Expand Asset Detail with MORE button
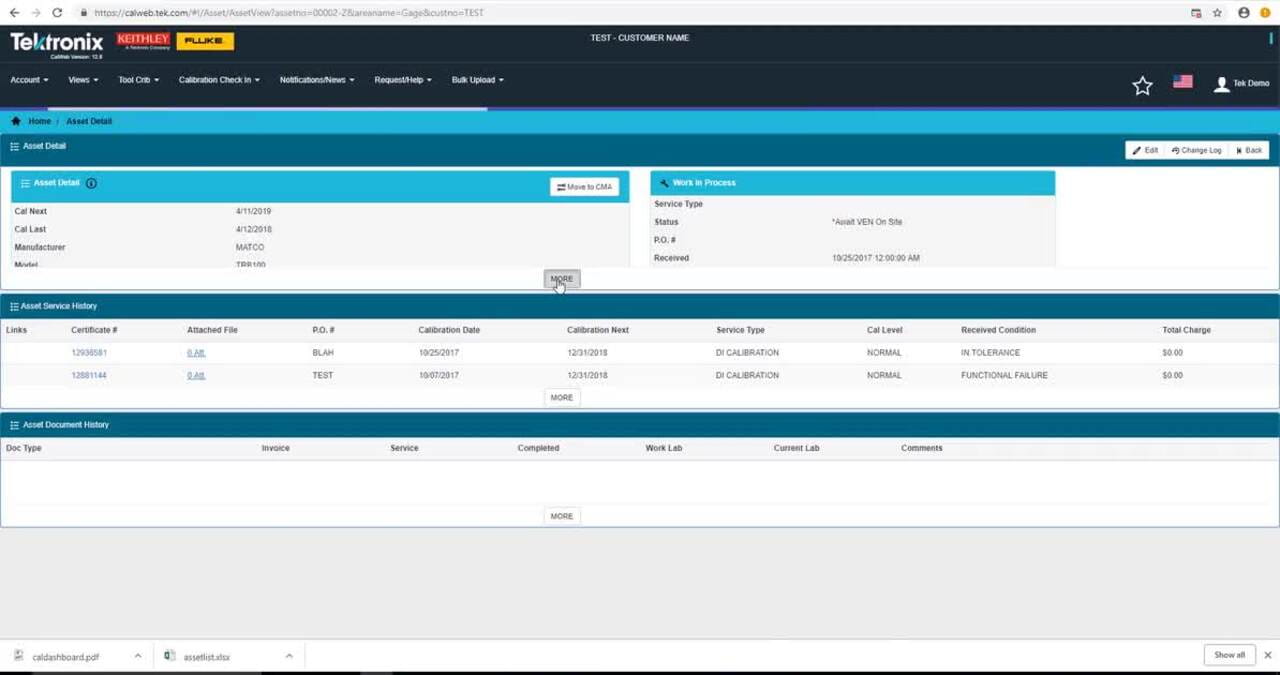Image resolution: width=1280 pixels, height=675 pixels. pyautogui.click(x=561, y=279)
